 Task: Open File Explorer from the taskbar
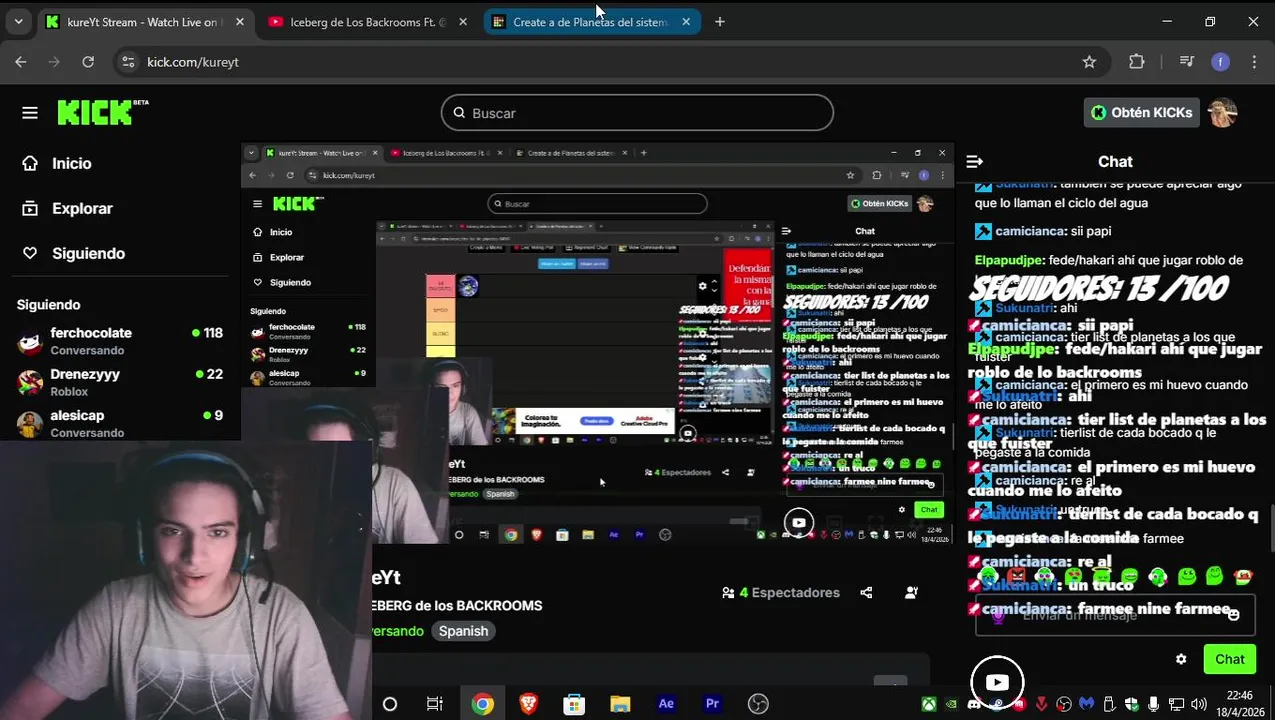(620, 704)
